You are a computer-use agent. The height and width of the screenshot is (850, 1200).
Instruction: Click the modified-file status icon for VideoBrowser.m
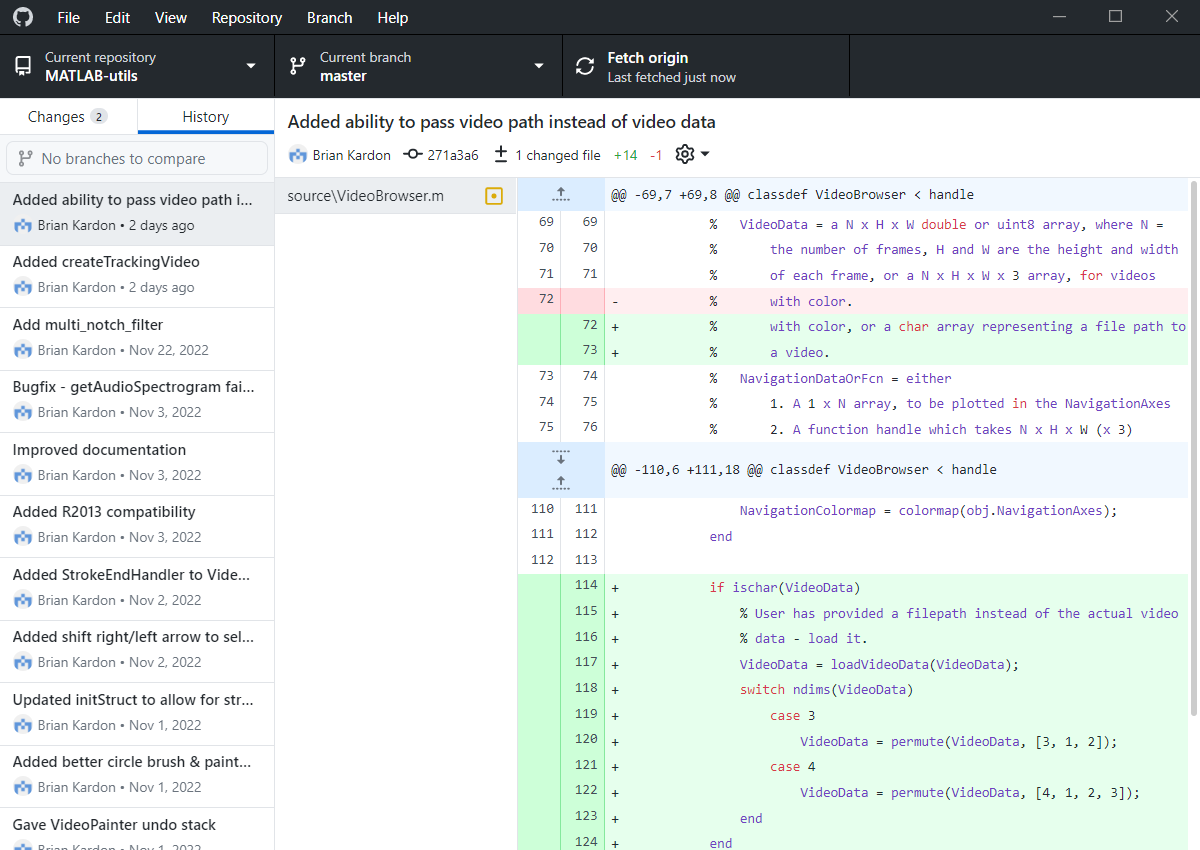[493, 196]
